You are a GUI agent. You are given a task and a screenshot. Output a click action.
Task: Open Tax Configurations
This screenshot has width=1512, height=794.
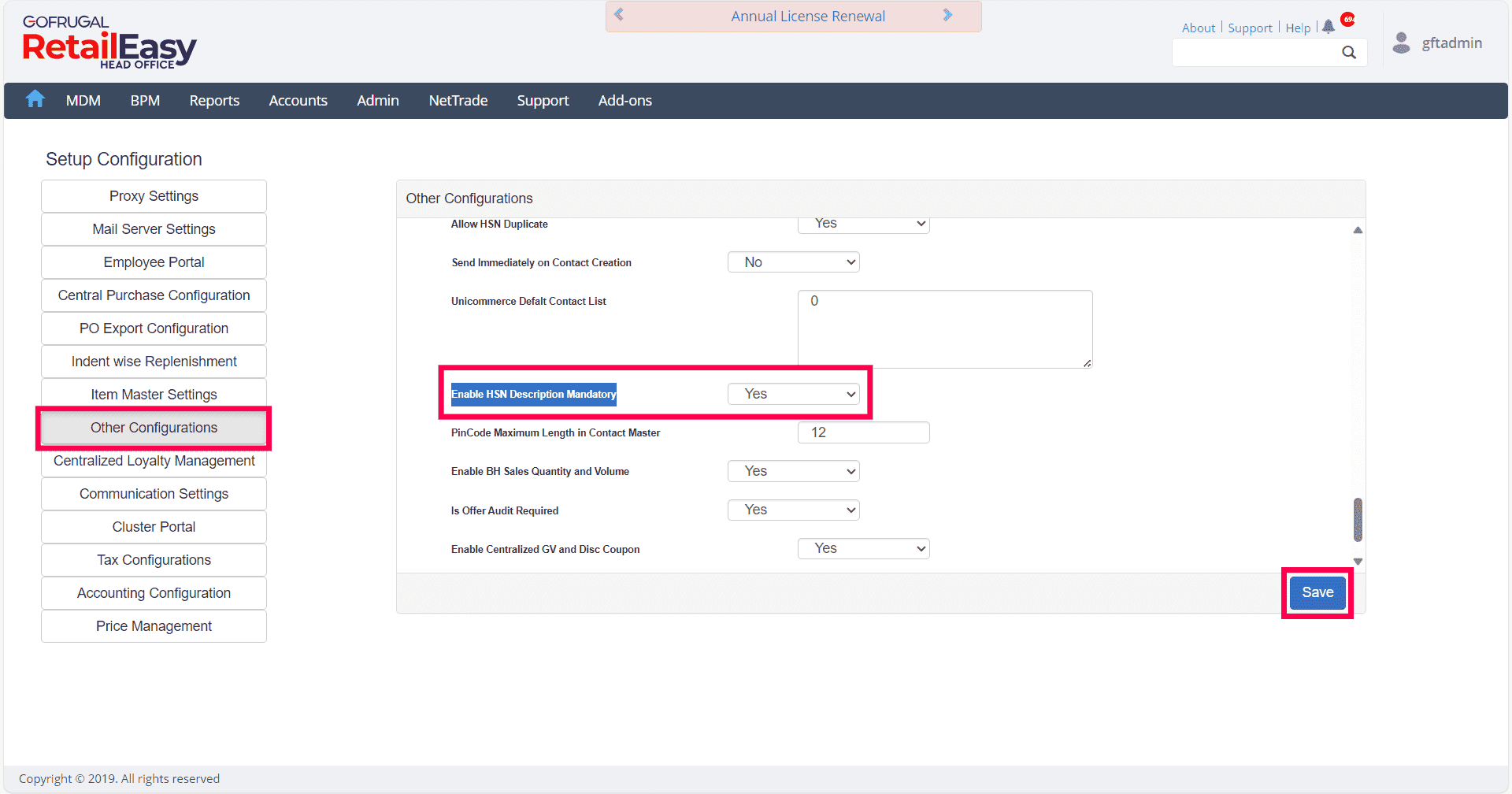[x=154, y=560]
